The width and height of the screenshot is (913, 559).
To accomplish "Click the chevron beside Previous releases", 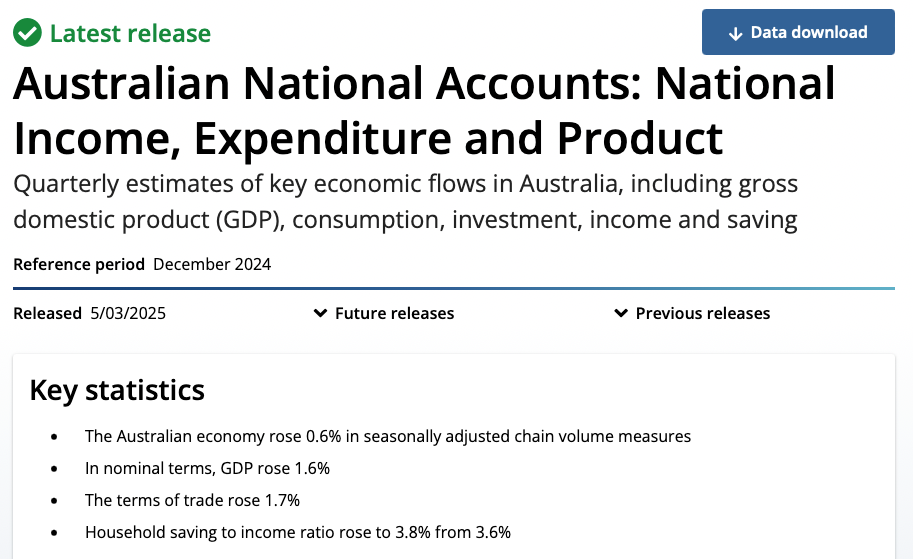I will tap(621, 313).
